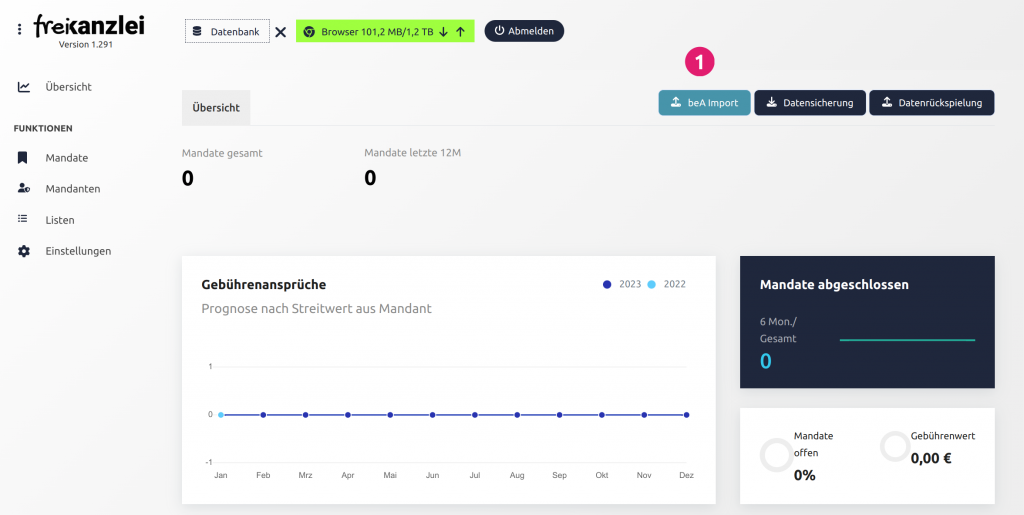The width and height of the screenshot is (1024, 515).
Task: Click the up arrow in Browser storage bar
Action: (x=460, y=31)
